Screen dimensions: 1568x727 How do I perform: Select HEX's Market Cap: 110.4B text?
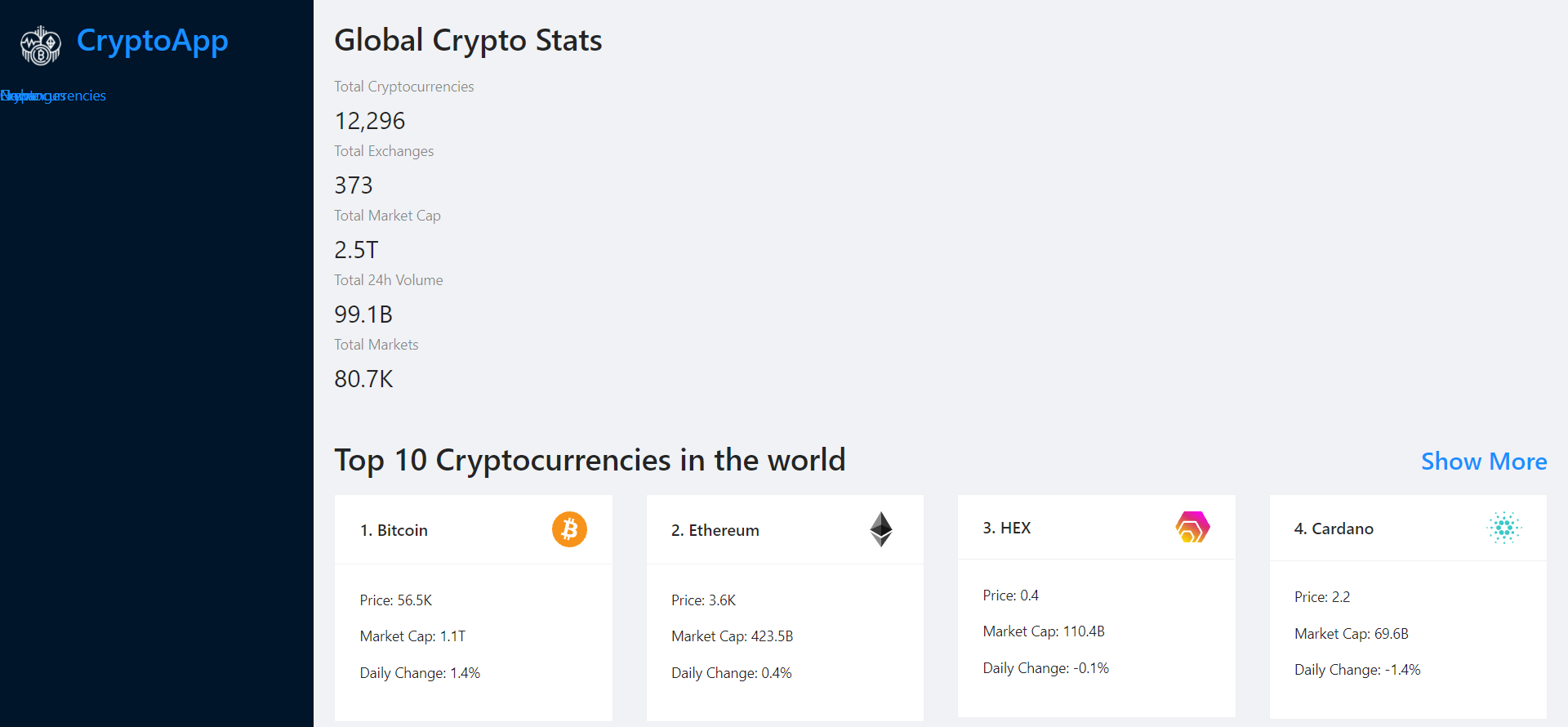coord(1044,631)
